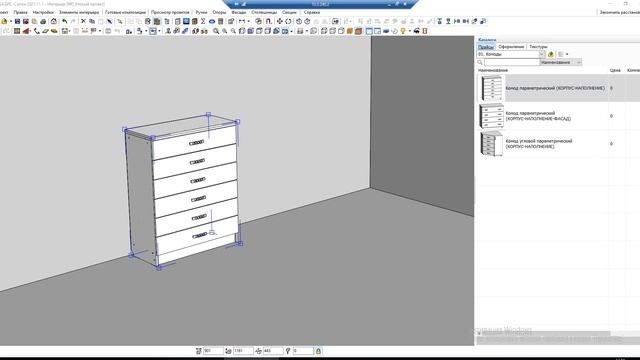This screenshot has width=640, height=360.
Task: Click the blue ellipse toolbar icon
Action: pyautogui.click(x=212, y=21)
